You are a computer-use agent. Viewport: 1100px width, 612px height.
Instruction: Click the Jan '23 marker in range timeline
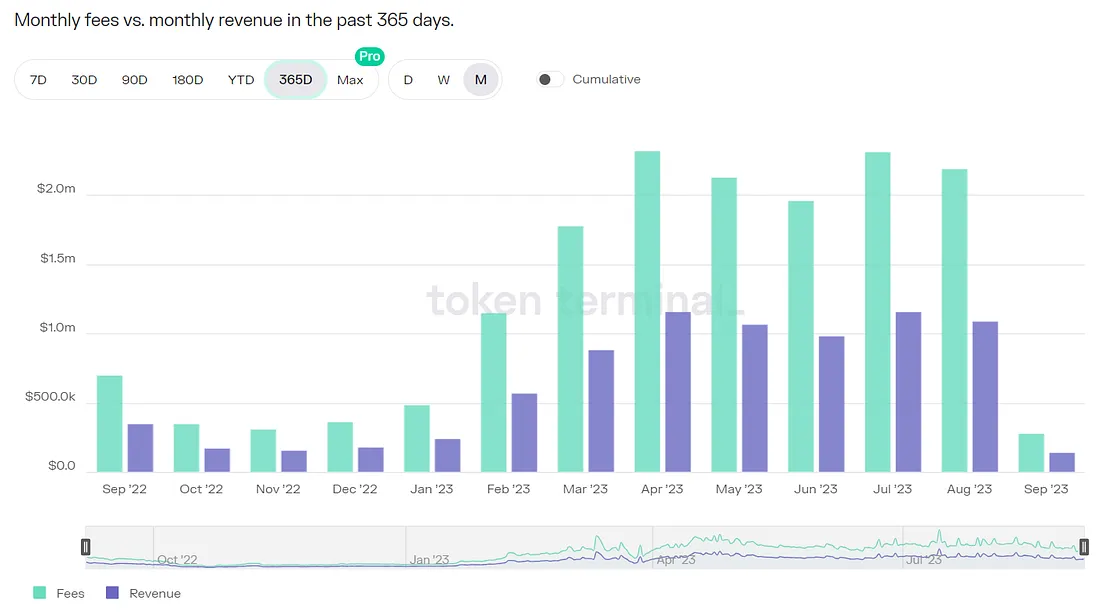coord(429,560)
